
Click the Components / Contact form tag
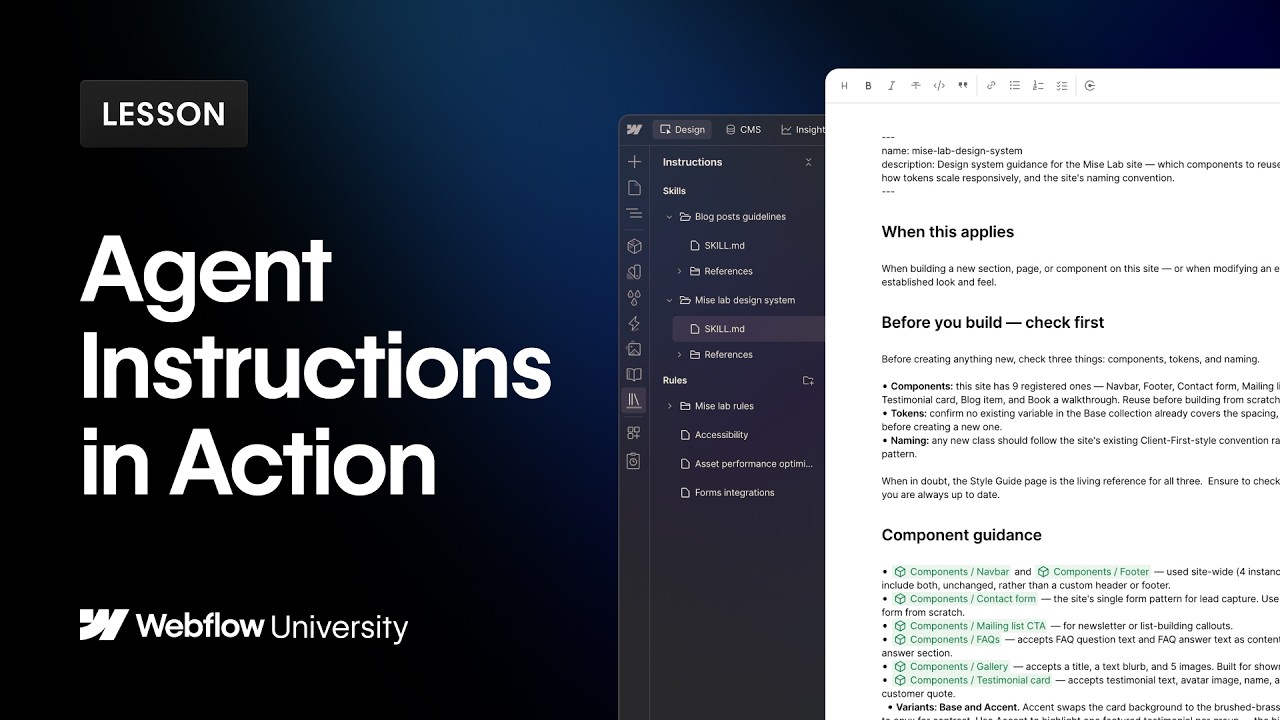coord(965,599)
